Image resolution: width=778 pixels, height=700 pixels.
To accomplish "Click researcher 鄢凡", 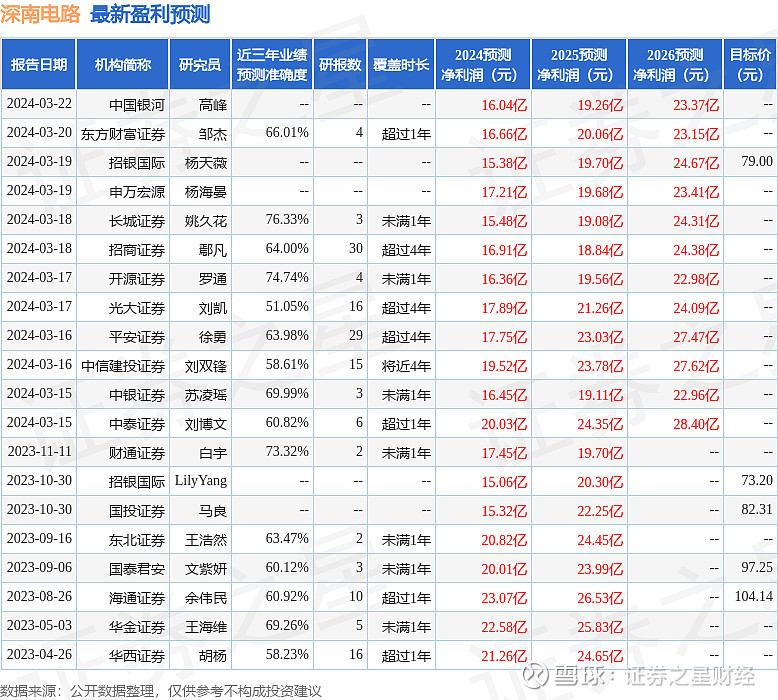I will (x=213, y=250).
